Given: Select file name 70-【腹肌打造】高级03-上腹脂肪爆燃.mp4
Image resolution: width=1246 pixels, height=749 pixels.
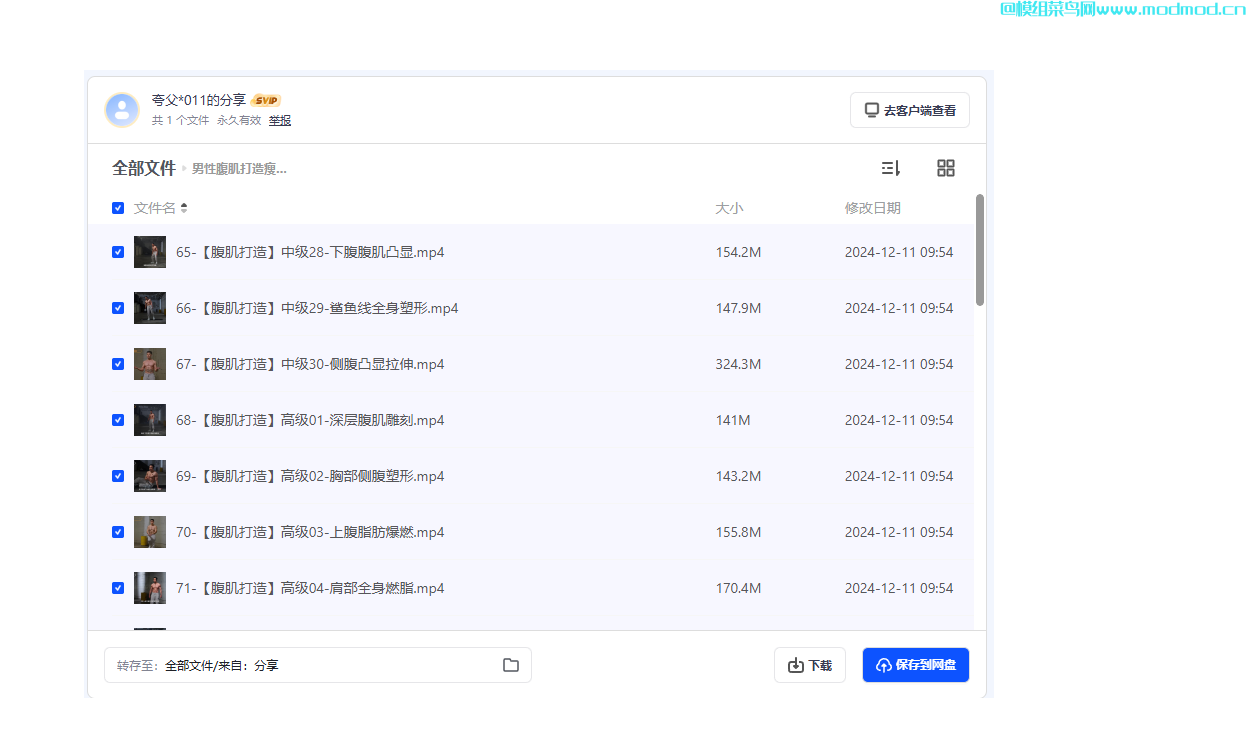Looking at the screenshot, I should pyautogui.click(x=310, y=532).
